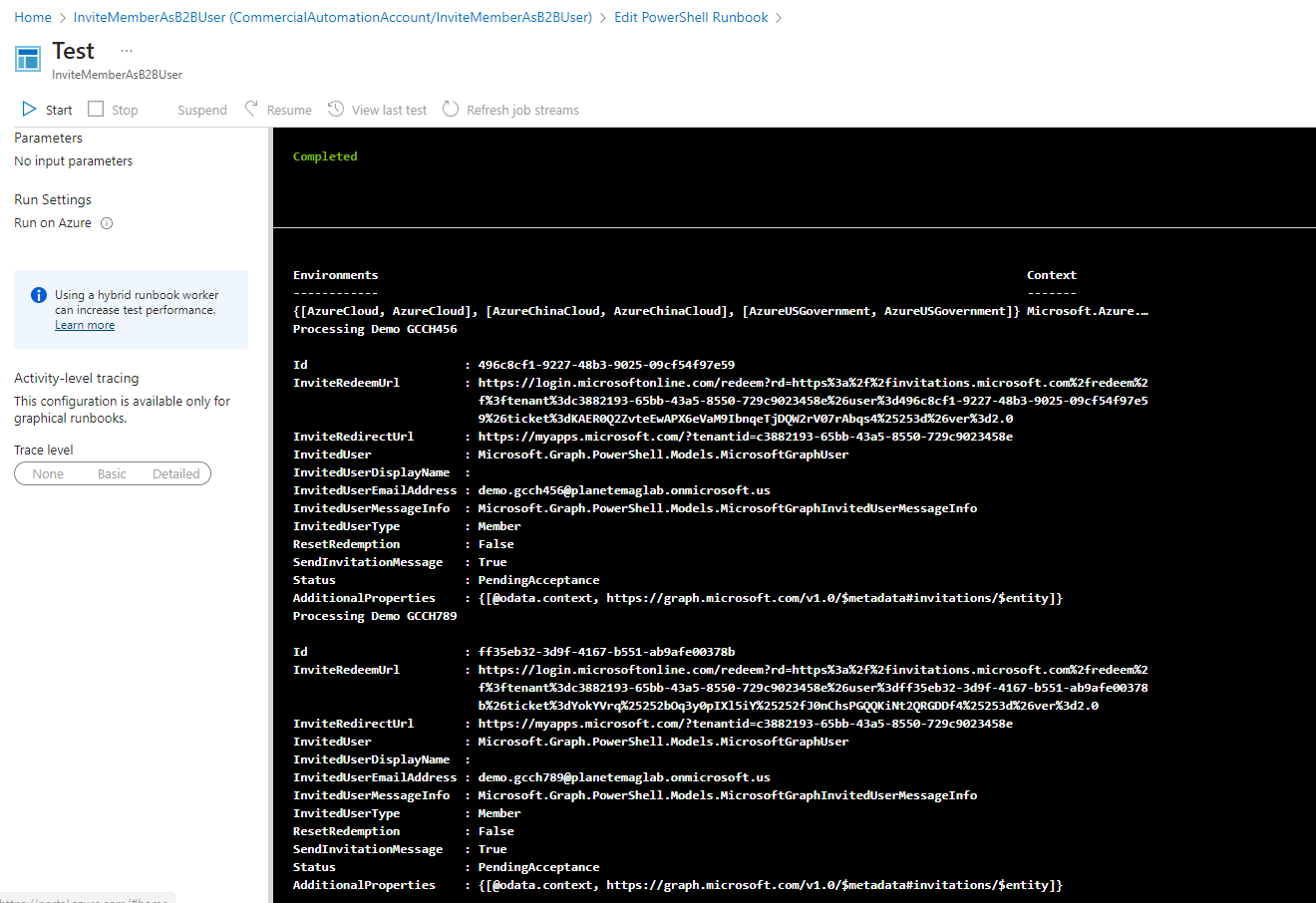Viewport: 1316px width, 903px height.
Task: Click the info icon in the hybrid worker banner
Action: pyautogui.click(x=38, y=293)
